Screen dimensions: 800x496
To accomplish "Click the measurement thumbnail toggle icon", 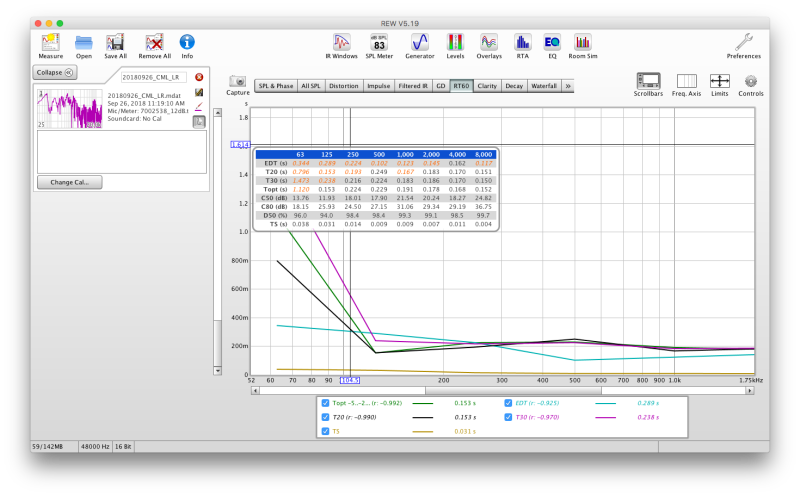I will (x=199, y=121).
